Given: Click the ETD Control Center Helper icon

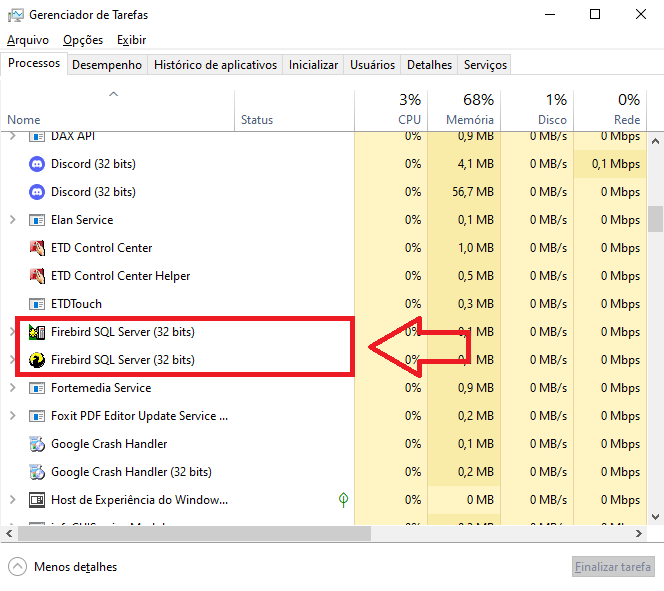Looking at the screenshot, I should [37, 276].
